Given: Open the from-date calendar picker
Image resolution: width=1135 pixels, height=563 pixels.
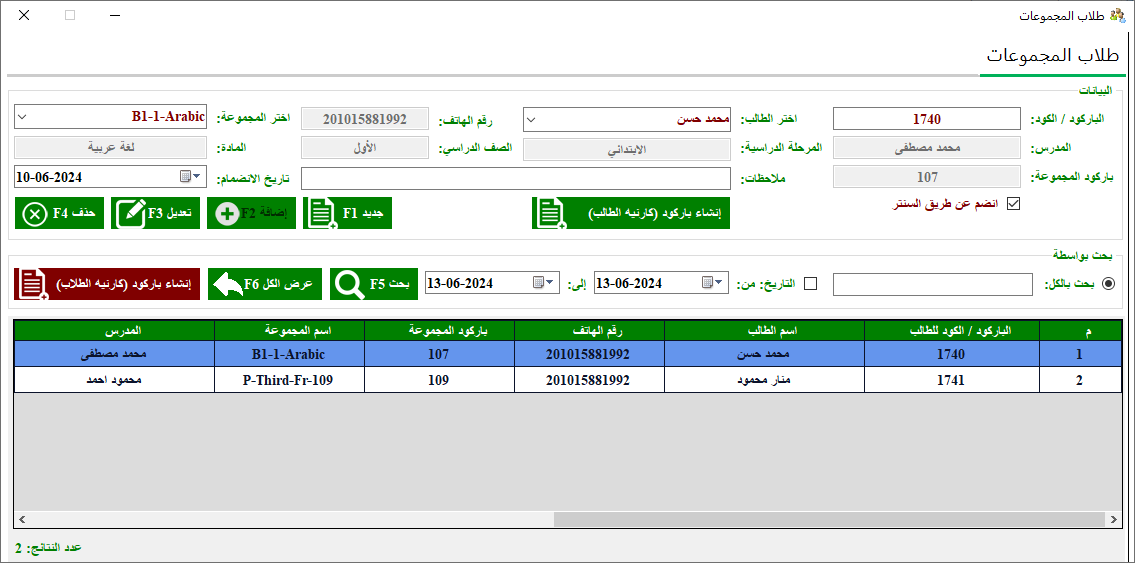Looking at the screenshot, I should click(712, 284).
